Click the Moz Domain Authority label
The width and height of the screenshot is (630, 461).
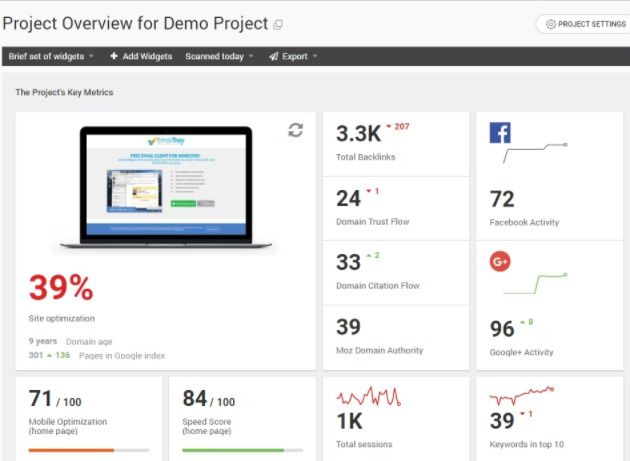[380, 350]
